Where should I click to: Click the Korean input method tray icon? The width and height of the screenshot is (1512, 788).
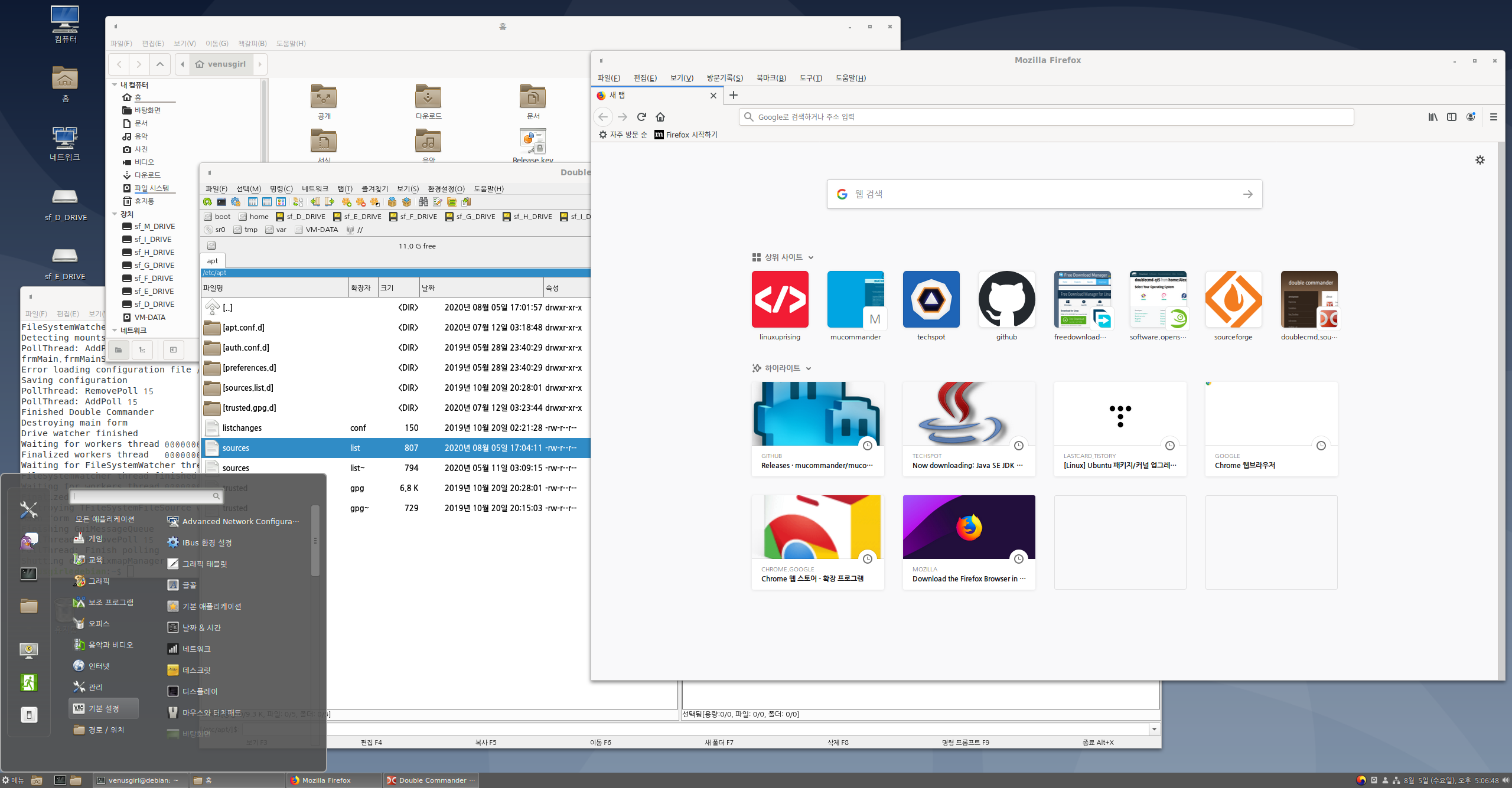(x=1361, y=780)
